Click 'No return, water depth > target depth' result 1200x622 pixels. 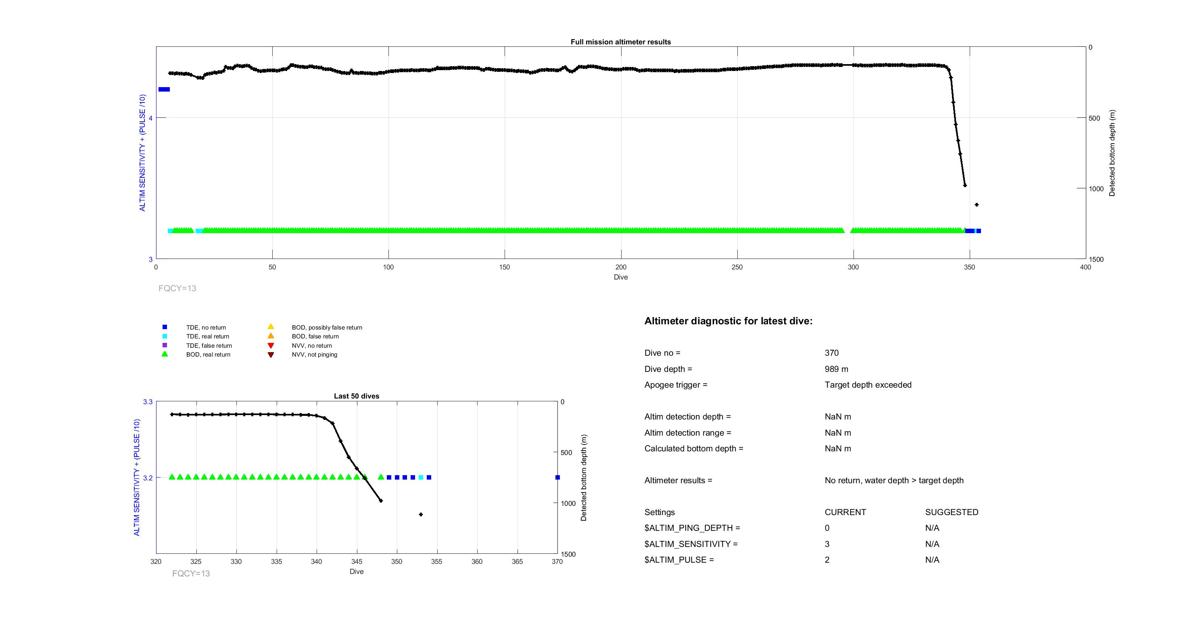click(894, 481)
